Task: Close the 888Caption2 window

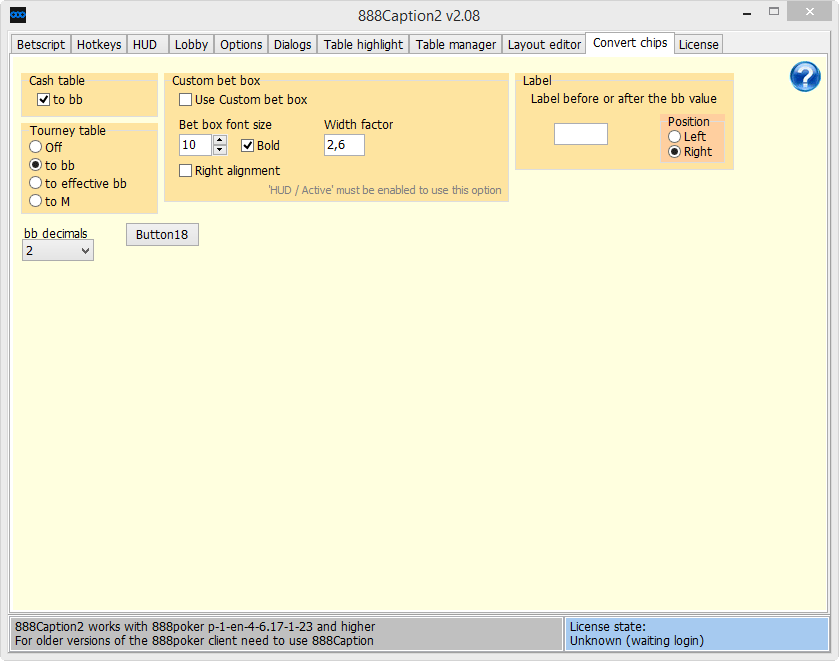Action: 810,12
